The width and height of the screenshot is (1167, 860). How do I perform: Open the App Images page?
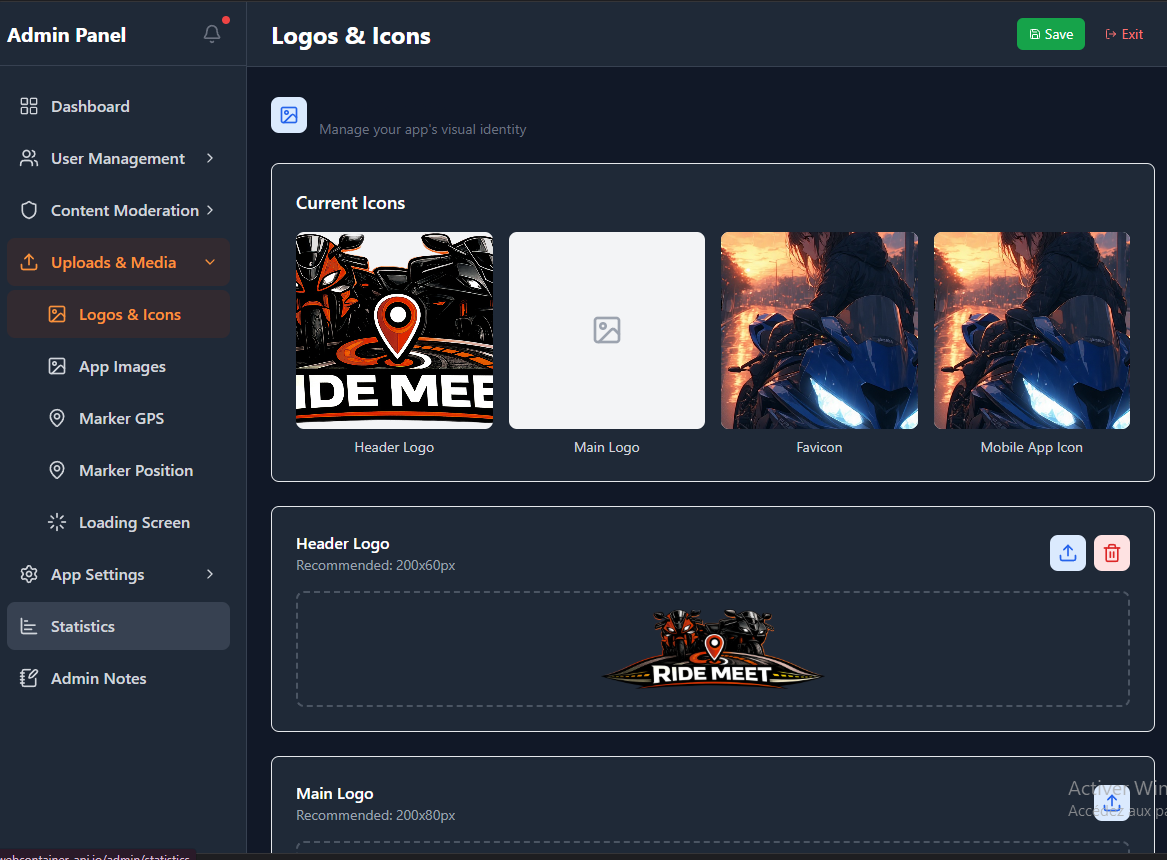(x=122, y=366)
